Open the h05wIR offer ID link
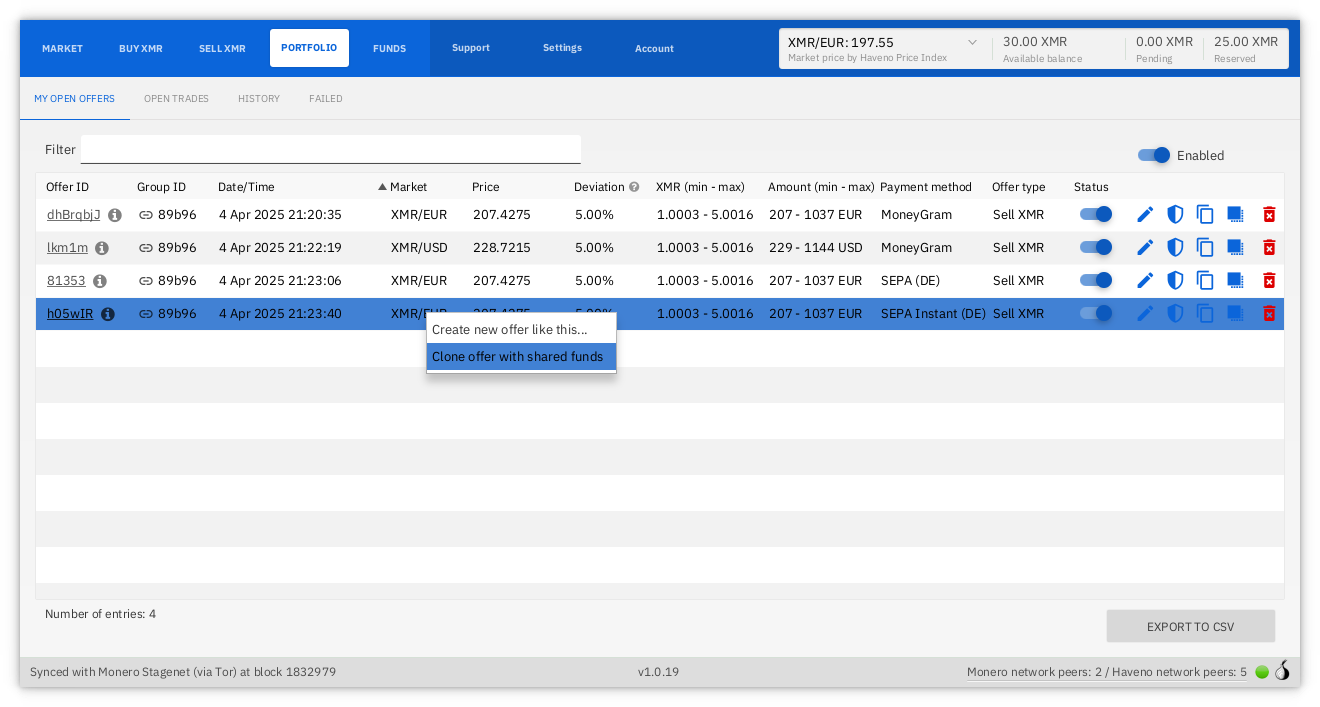Screen dimensions: 1320x707 coord(70,314)
